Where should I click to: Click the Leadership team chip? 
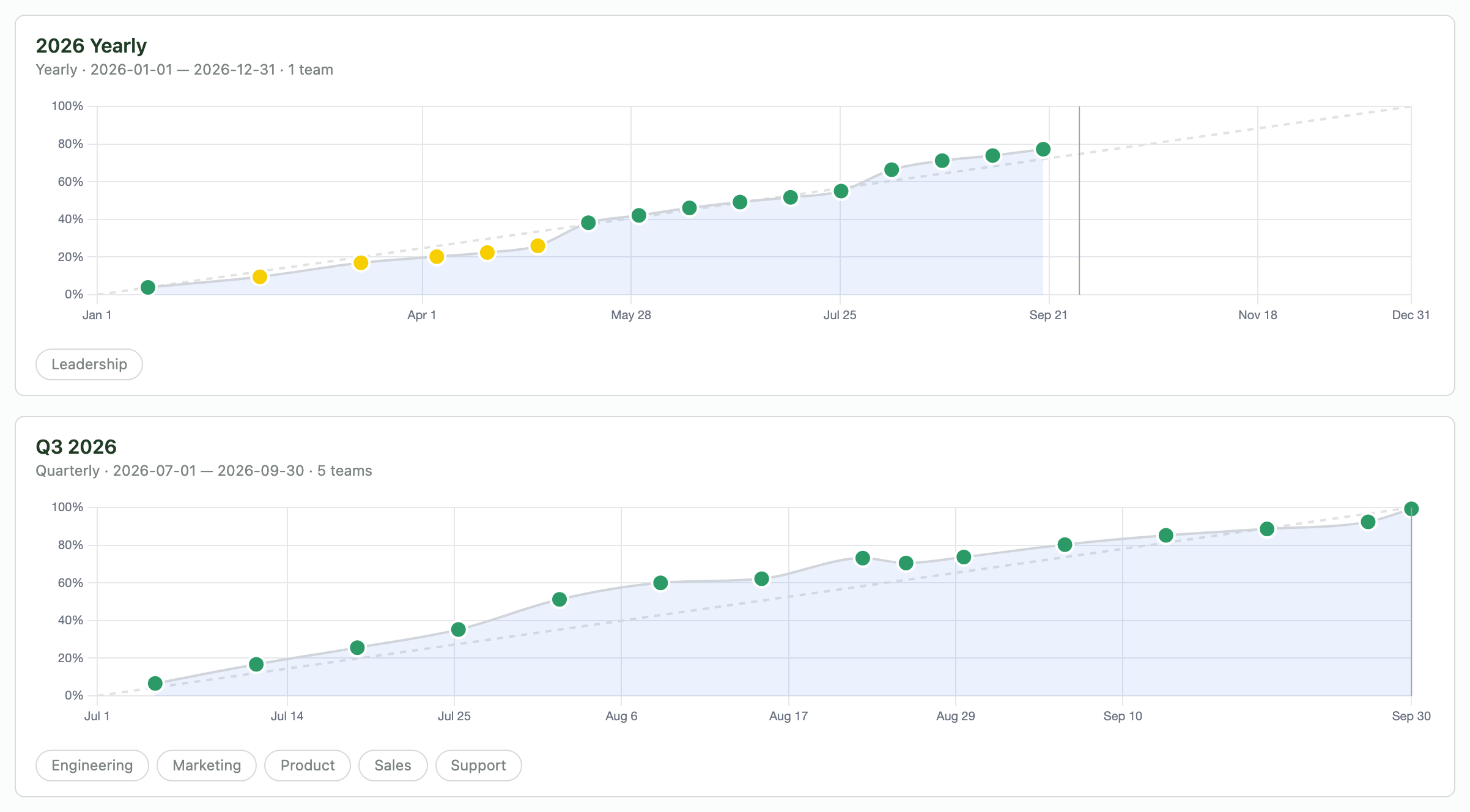point(89,364)
